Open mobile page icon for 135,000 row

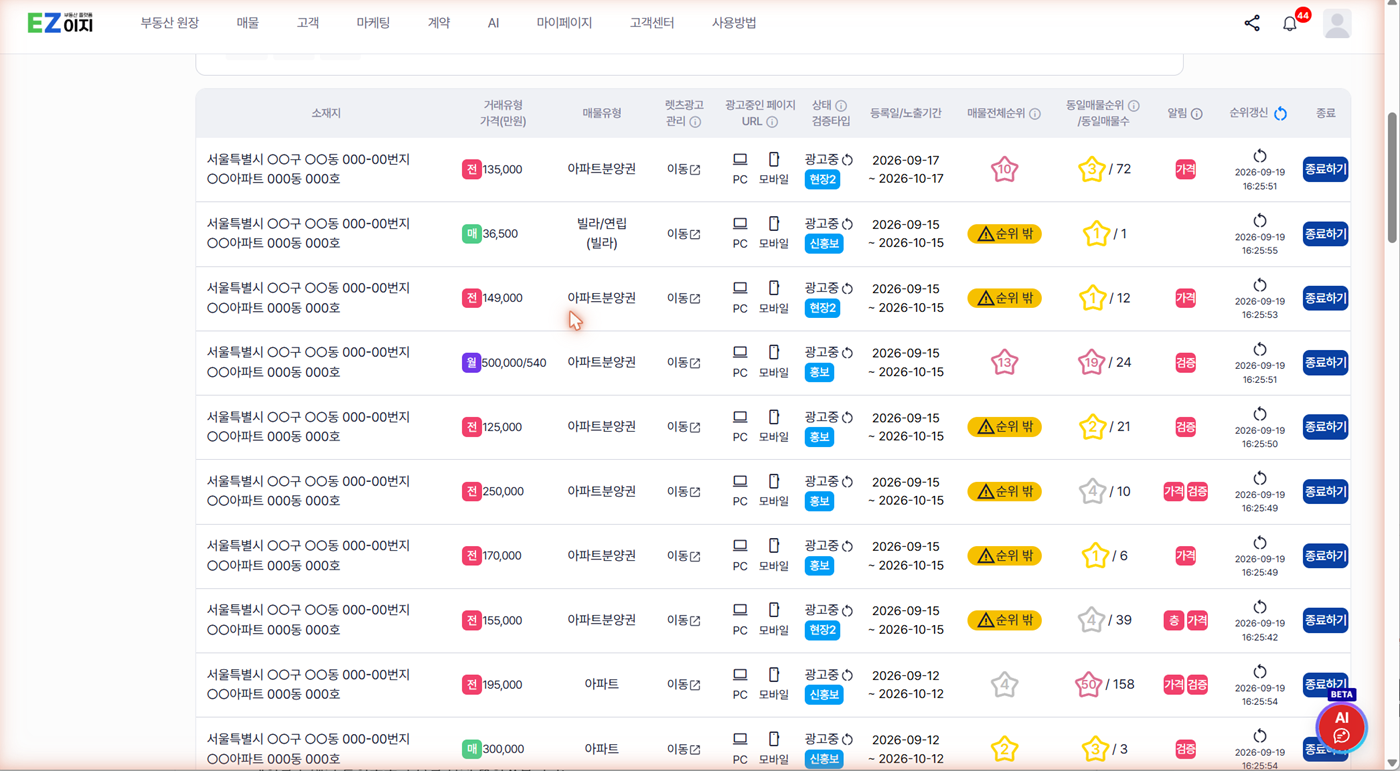pos(774,160)
